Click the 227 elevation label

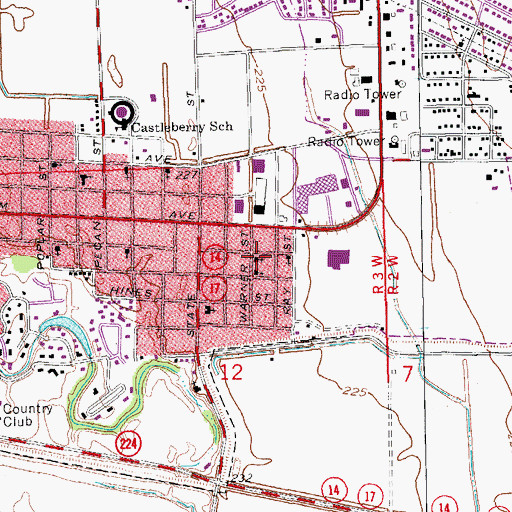point(187,175)
